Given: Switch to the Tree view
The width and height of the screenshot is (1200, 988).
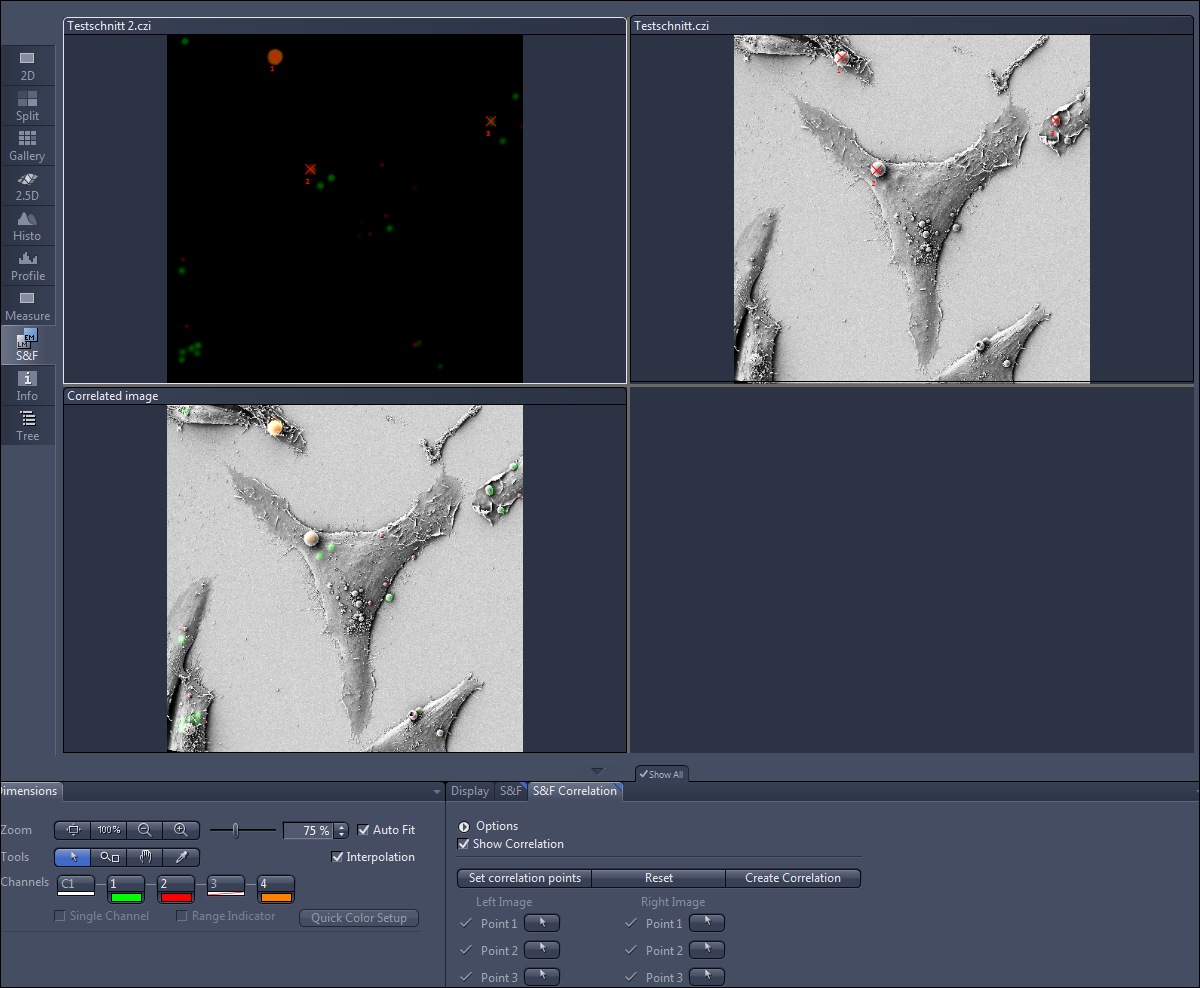Looking at the screenshot, I should click(27, 426).
